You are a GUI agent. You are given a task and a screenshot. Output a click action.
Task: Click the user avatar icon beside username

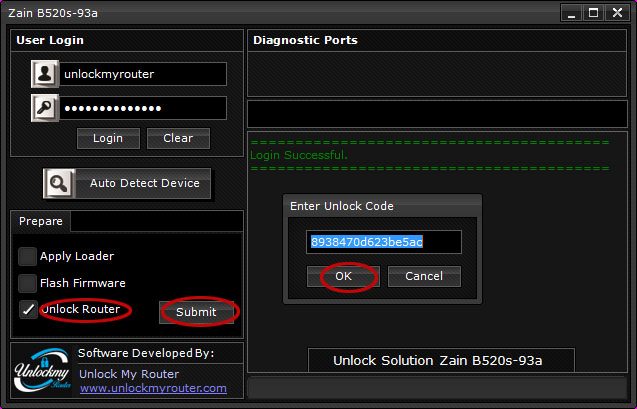[44, 74]
